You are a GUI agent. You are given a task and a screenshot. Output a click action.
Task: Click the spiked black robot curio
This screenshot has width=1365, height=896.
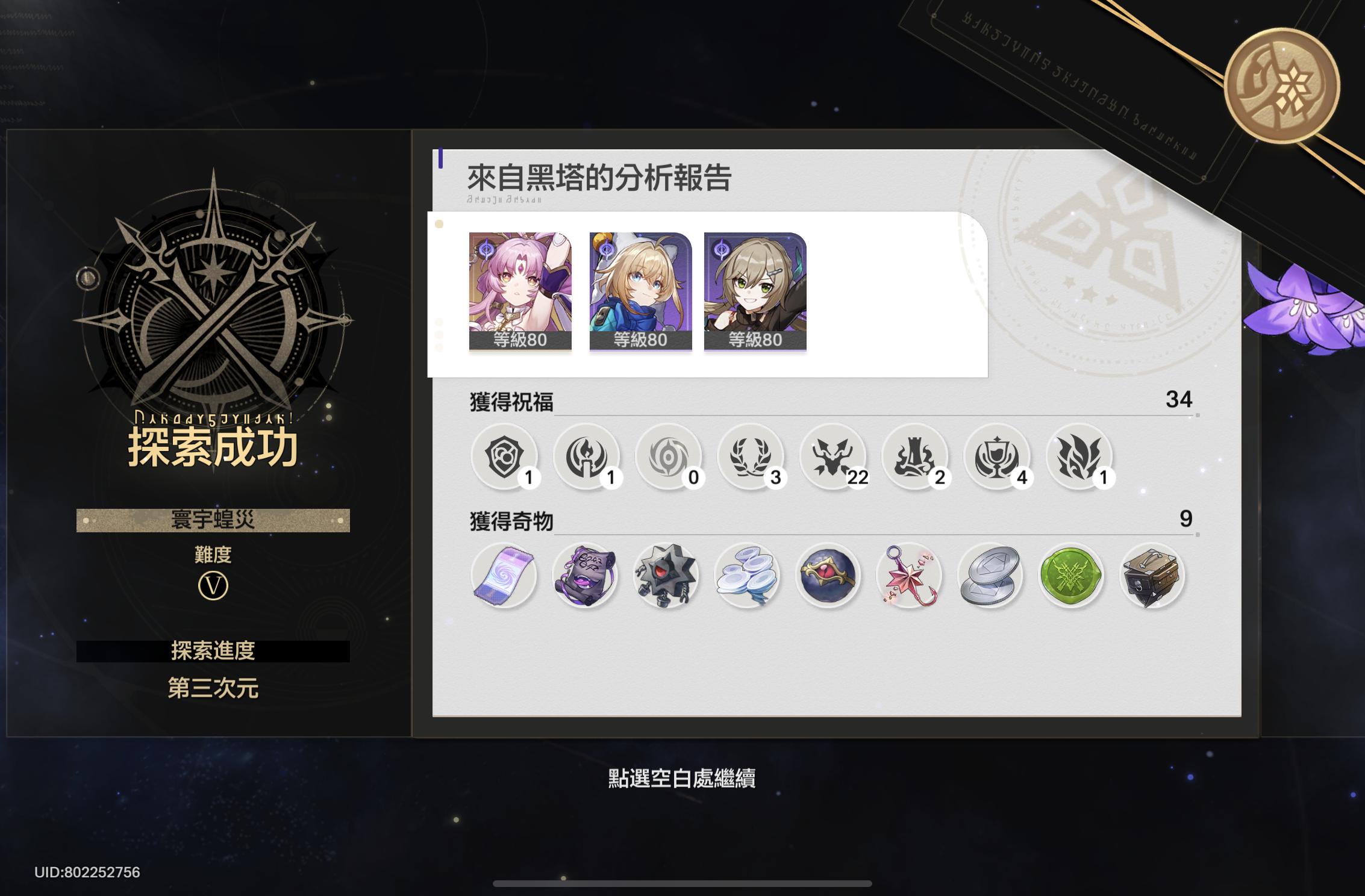pos(666,576)
